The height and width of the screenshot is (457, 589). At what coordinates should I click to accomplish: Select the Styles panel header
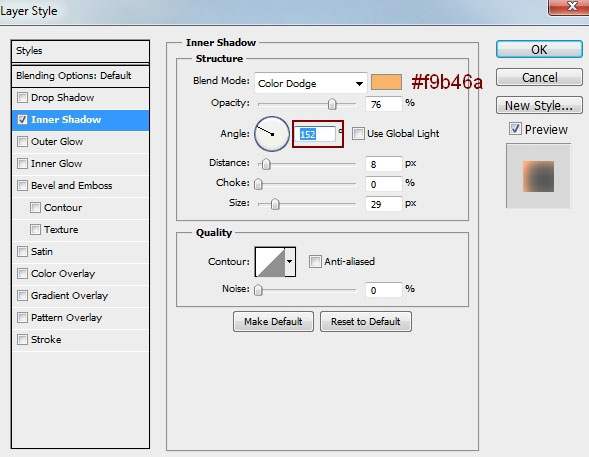pos(80,51)
